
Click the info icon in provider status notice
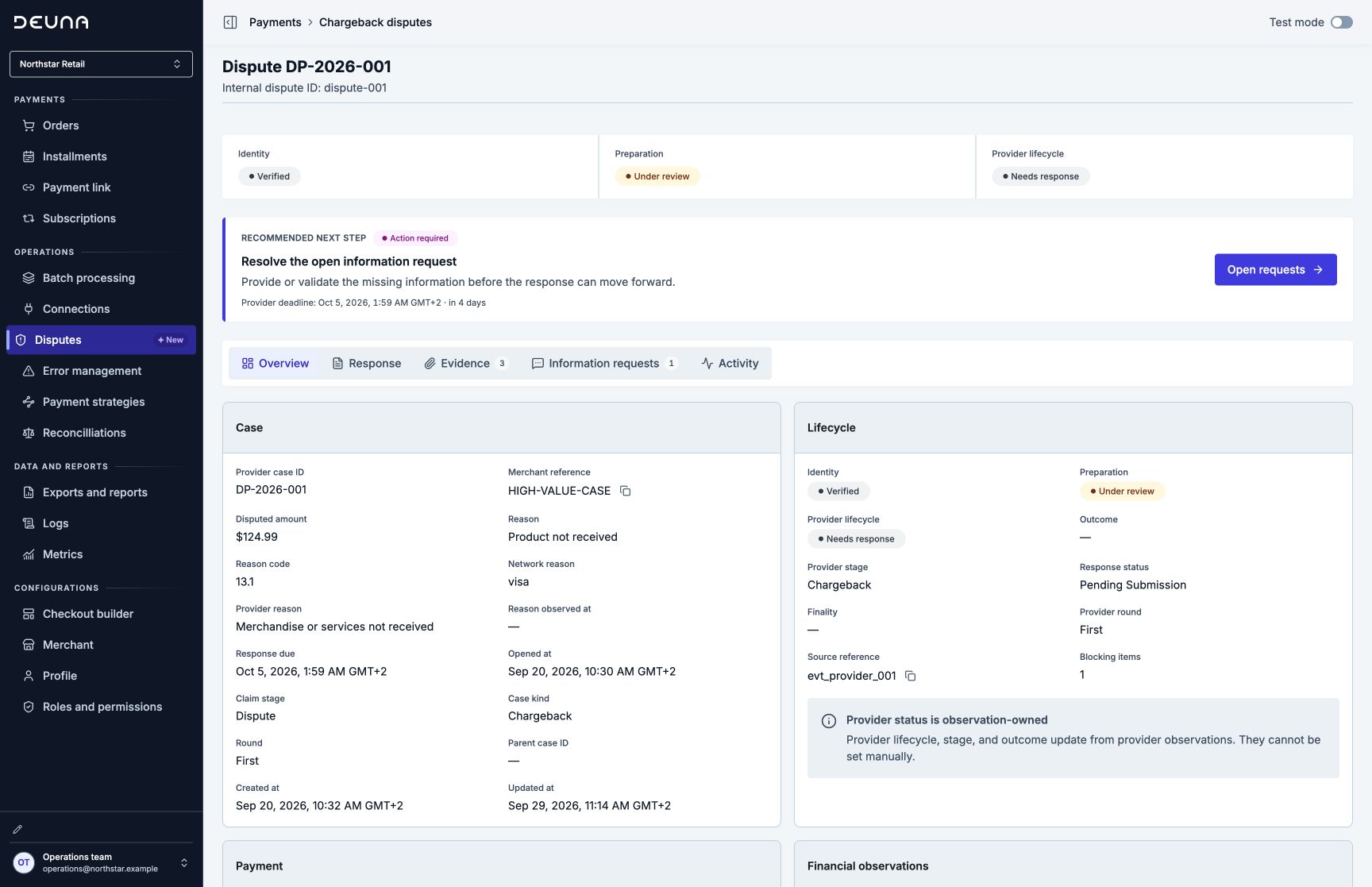point(829,721)
